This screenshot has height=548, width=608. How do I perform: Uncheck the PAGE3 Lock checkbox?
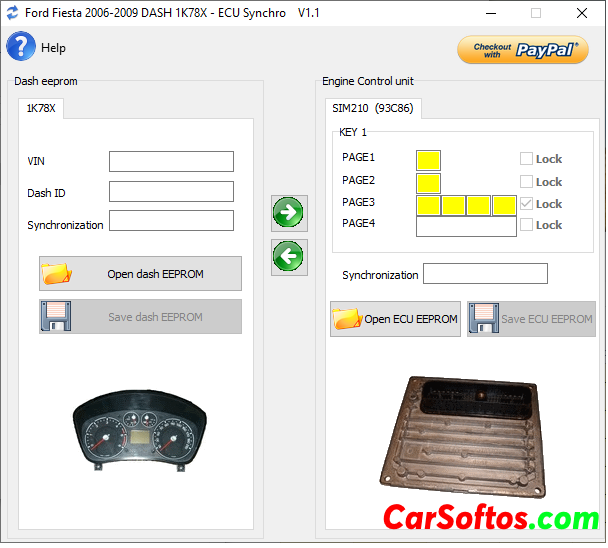[526, 204]
